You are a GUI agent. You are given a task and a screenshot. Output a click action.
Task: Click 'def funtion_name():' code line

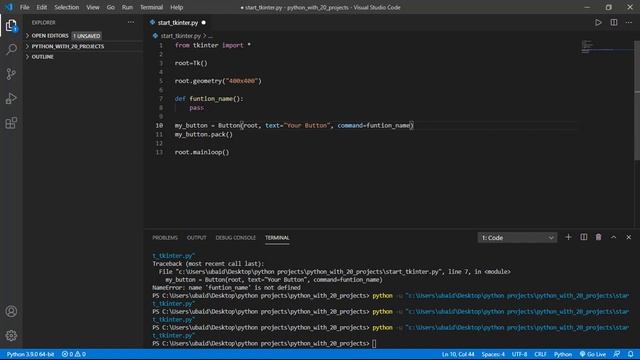[x=209, y=99]
